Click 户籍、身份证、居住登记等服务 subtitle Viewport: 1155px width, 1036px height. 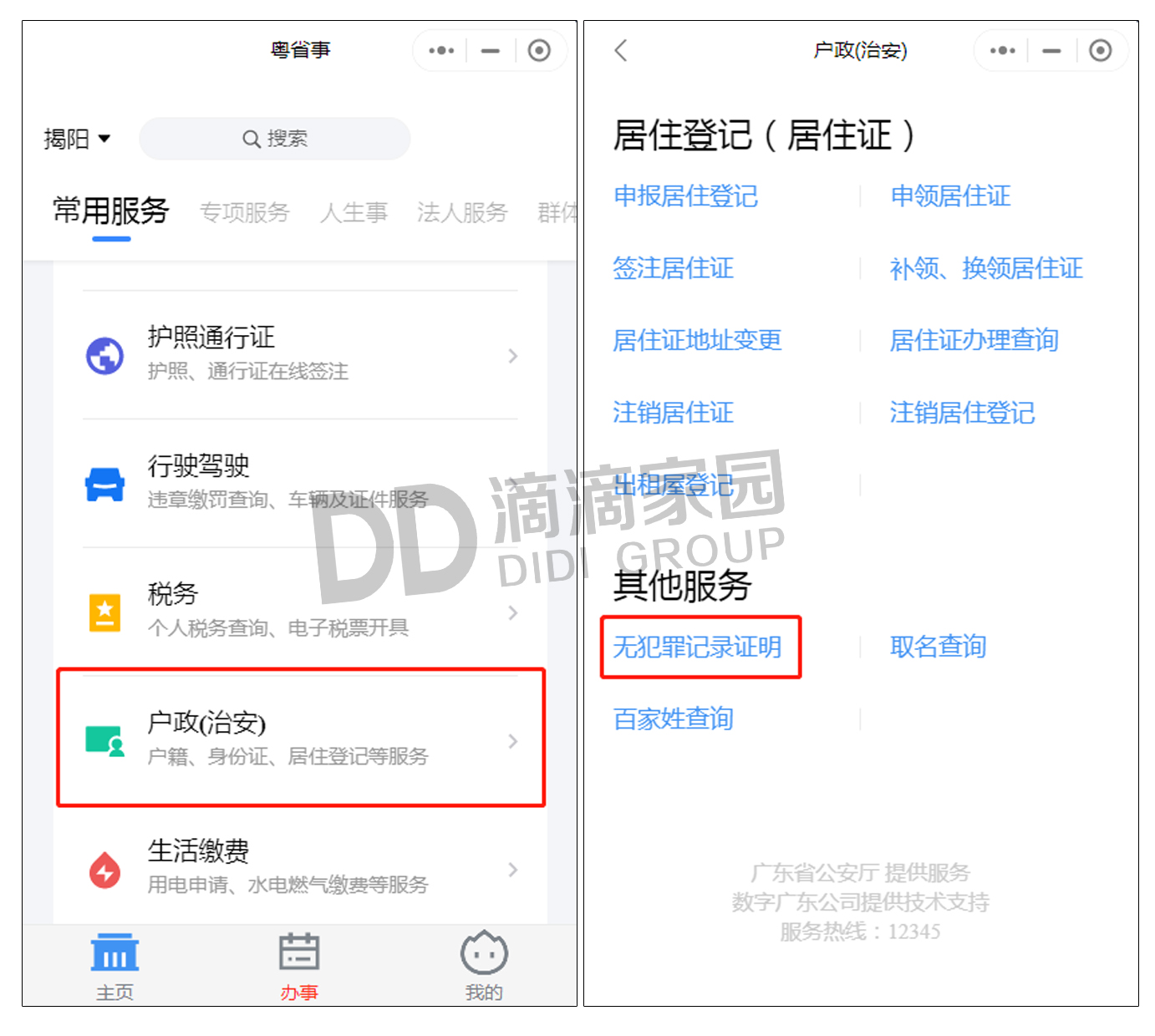point(287,756)
